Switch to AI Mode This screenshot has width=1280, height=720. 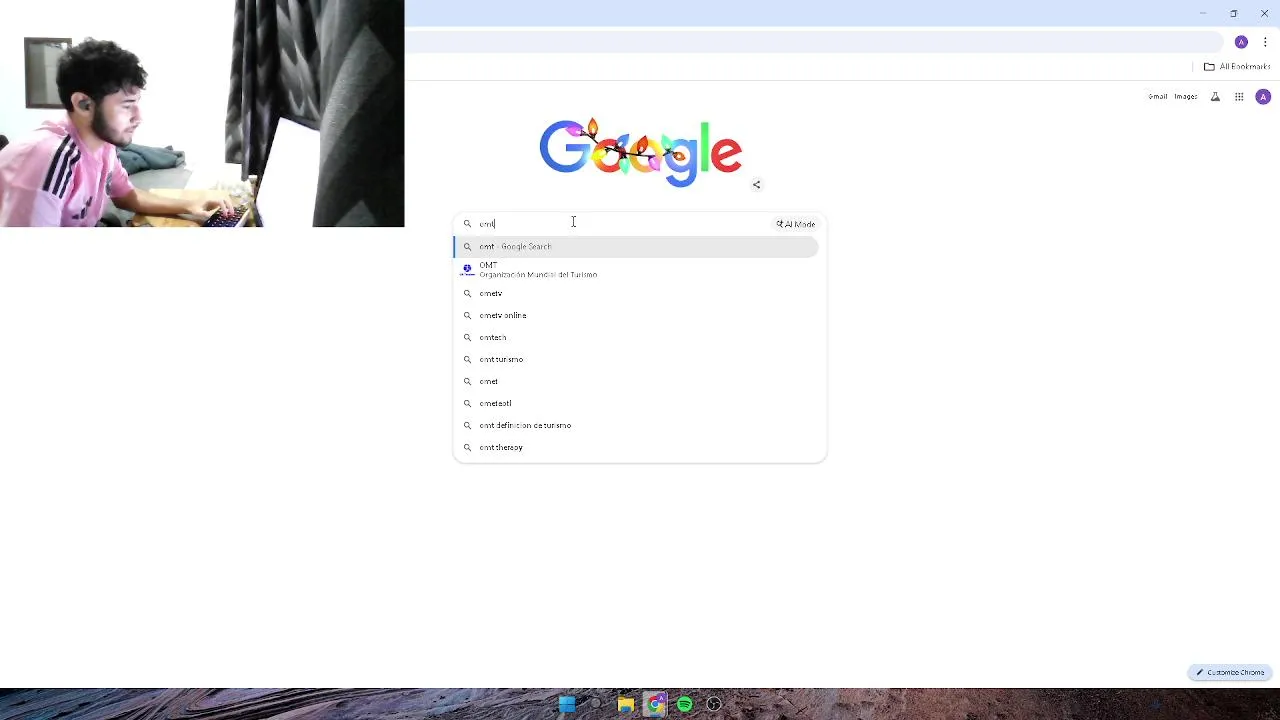coord(796,224)
